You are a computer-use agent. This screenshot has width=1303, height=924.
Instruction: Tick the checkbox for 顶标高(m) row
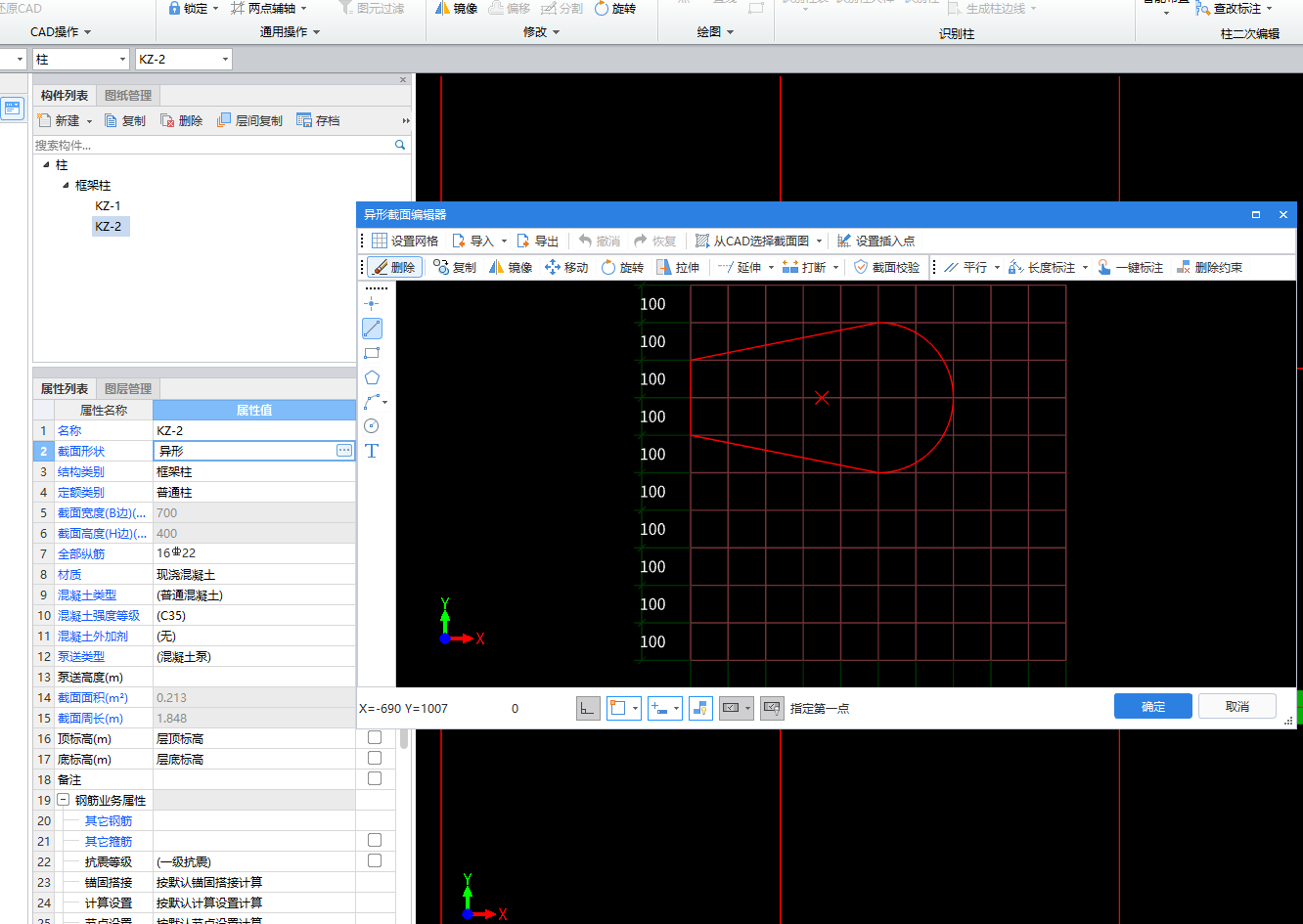coord(375,737)
